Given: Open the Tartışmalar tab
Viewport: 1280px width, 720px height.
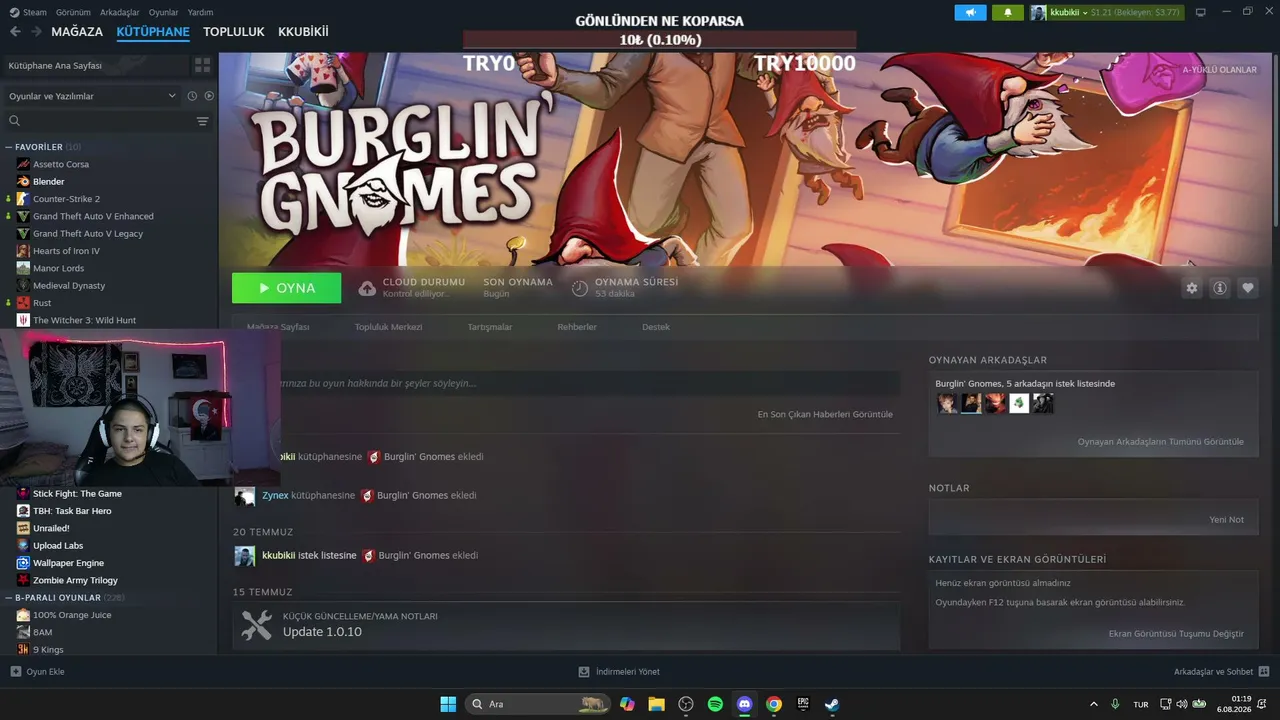Looking at the screenshot, I should pos(490,327).
